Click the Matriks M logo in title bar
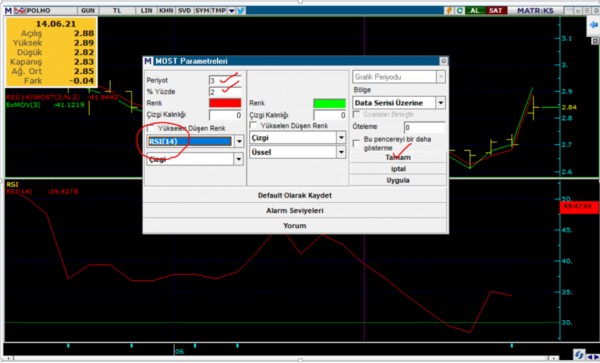The height and width of the screenshot is (363, 600). pyautogui.click(x=8, y=11)
